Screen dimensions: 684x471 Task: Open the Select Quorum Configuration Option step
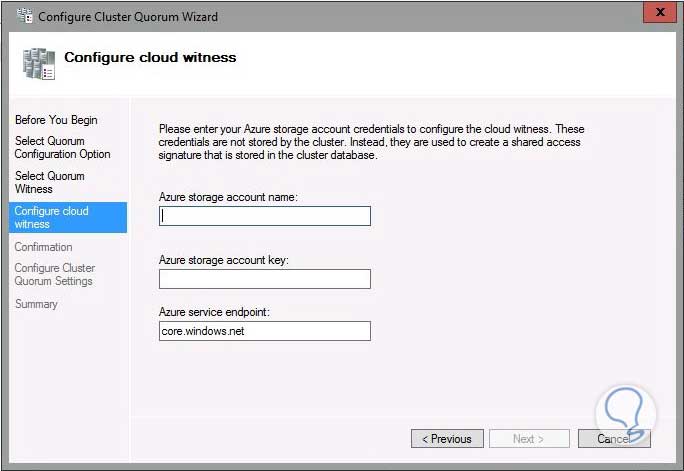(62, 147)
